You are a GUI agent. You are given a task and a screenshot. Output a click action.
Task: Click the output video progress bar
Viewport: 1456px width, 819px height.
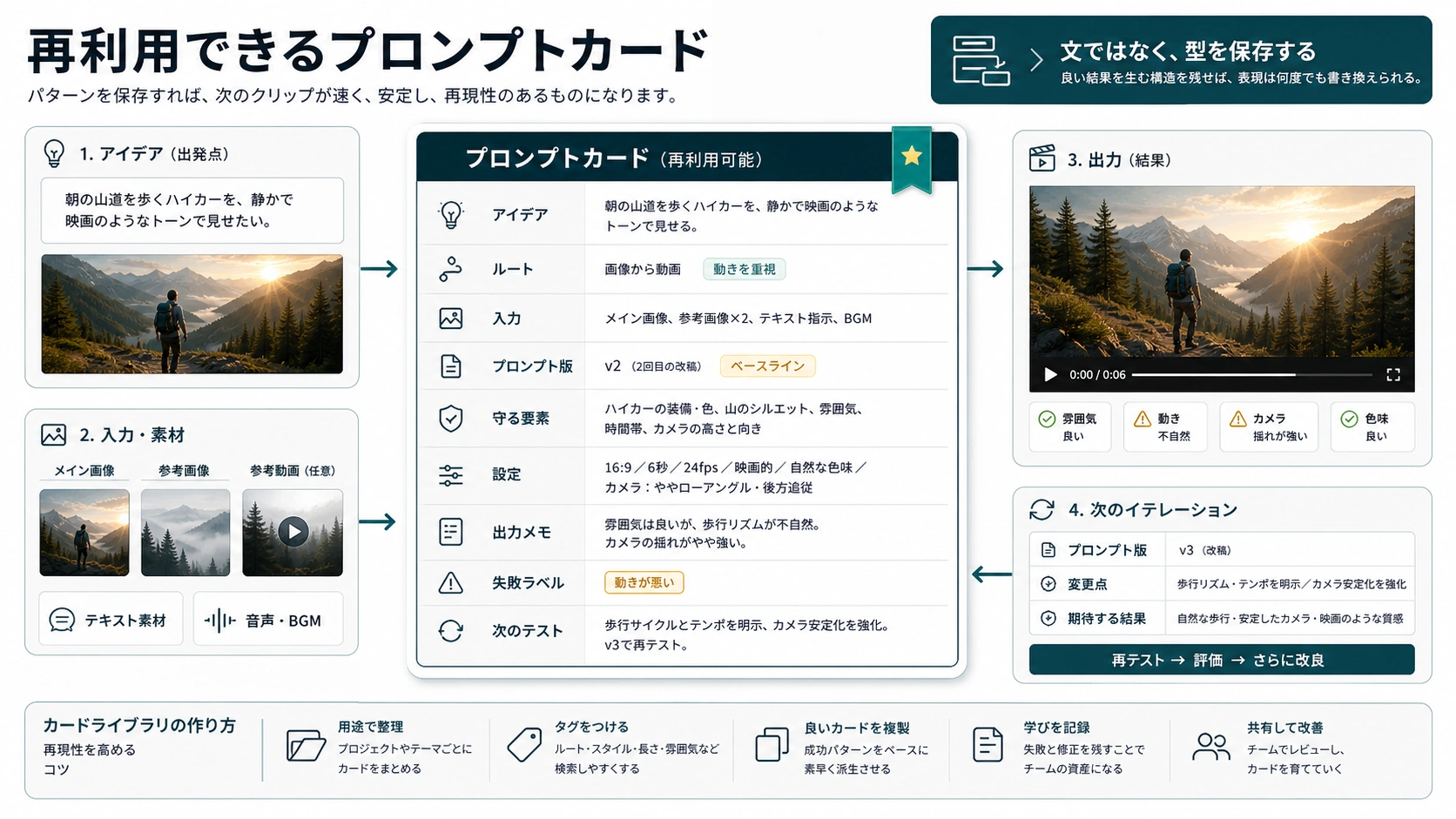point(1251,374)
